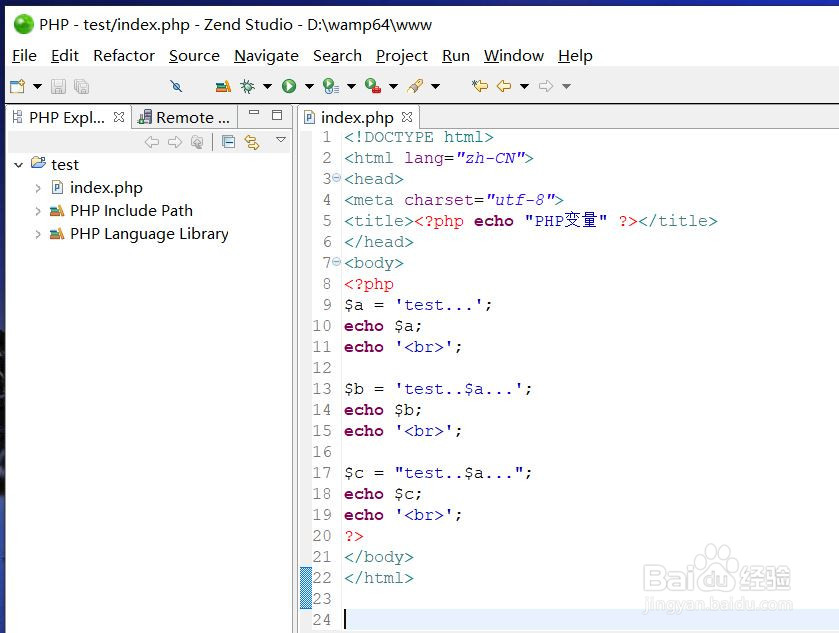Expand the index.php tree node
The image size is (839, 633).
point(37,188)
